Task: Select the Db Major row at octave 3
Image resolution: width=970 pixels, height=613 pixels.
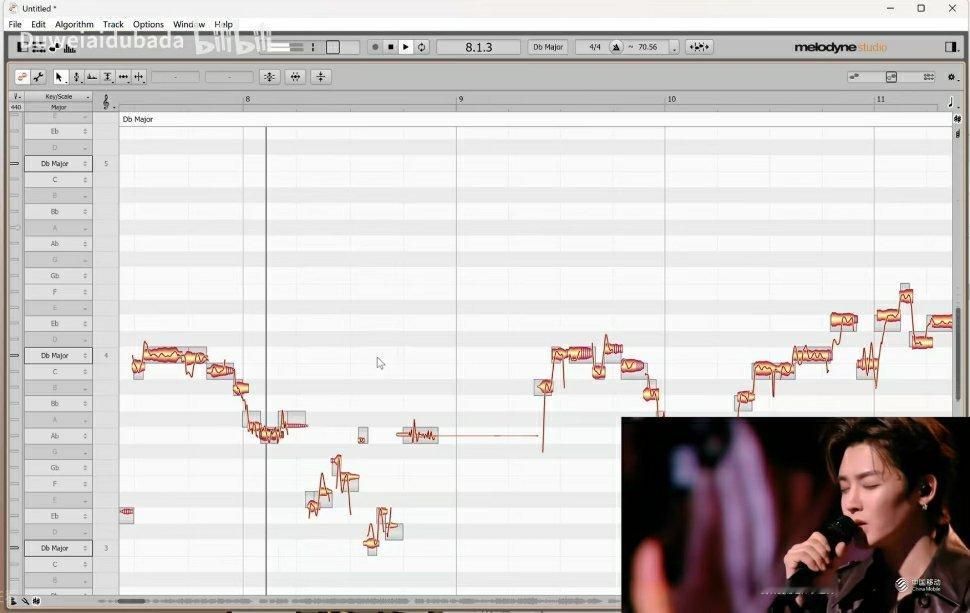Action: [58, 548]
